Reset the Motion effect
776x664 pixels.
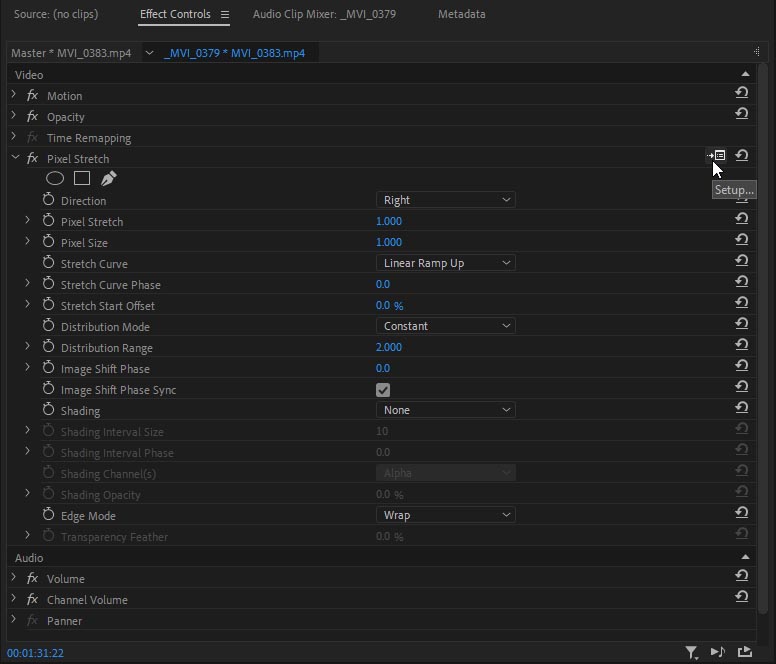click(741, 92)
